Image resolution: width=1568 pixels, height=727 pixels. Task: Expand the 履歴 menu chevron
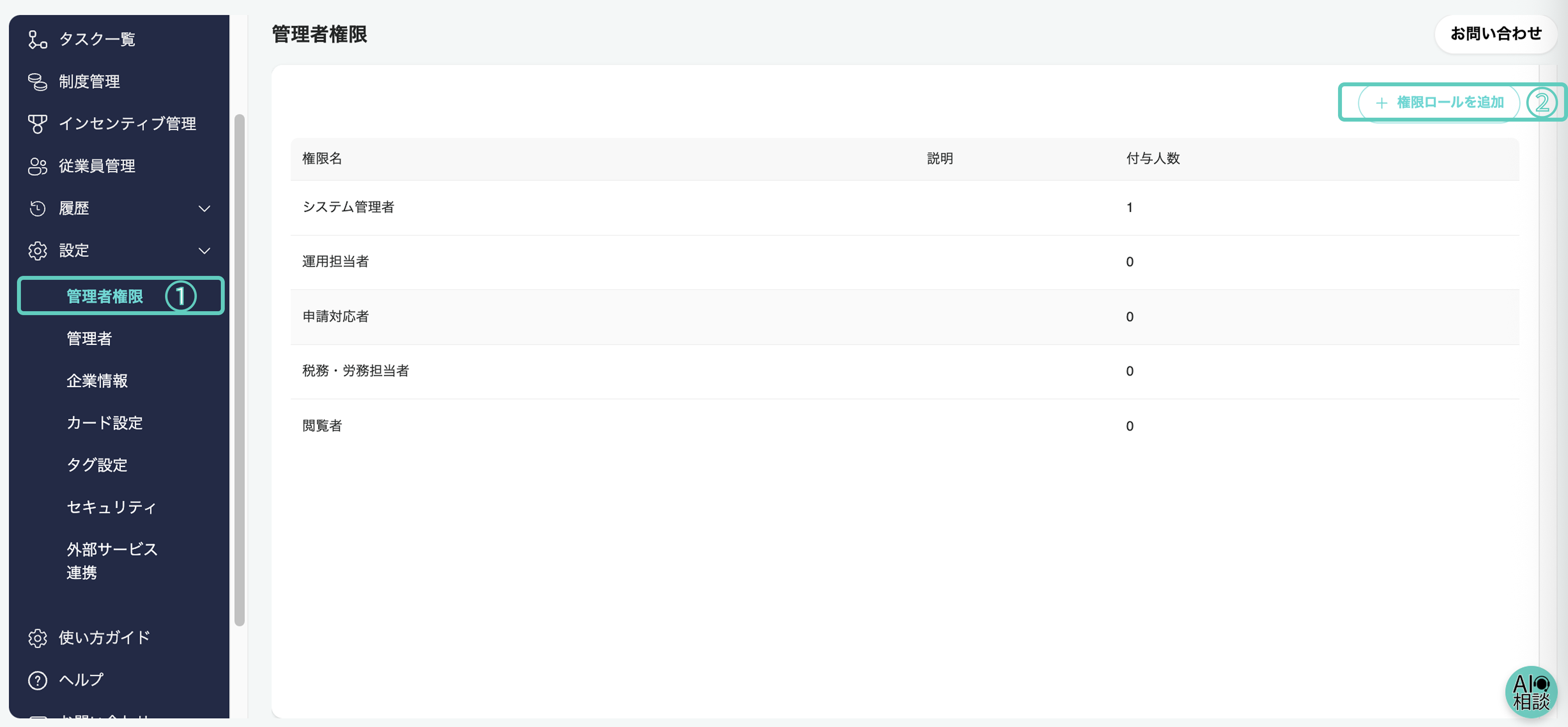click(x=205, y=208)
